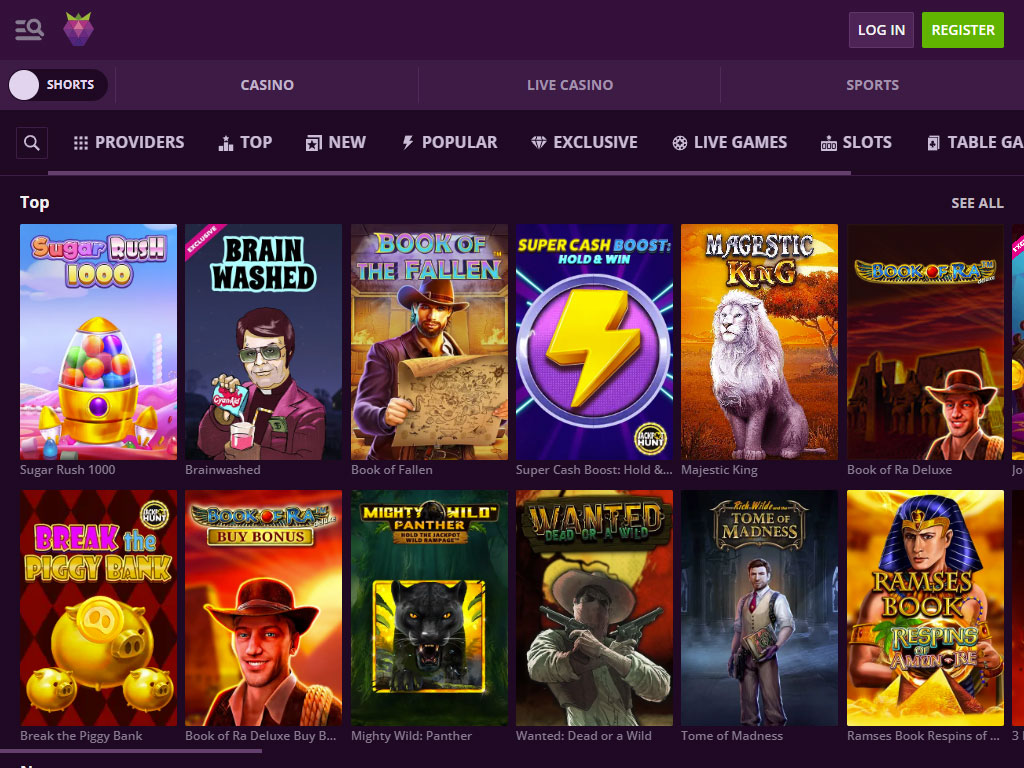The height and width of the screenshot is (768, 1024).
Task: Open See All top games link
Action: pyautogui.click(x=977, y=203)
